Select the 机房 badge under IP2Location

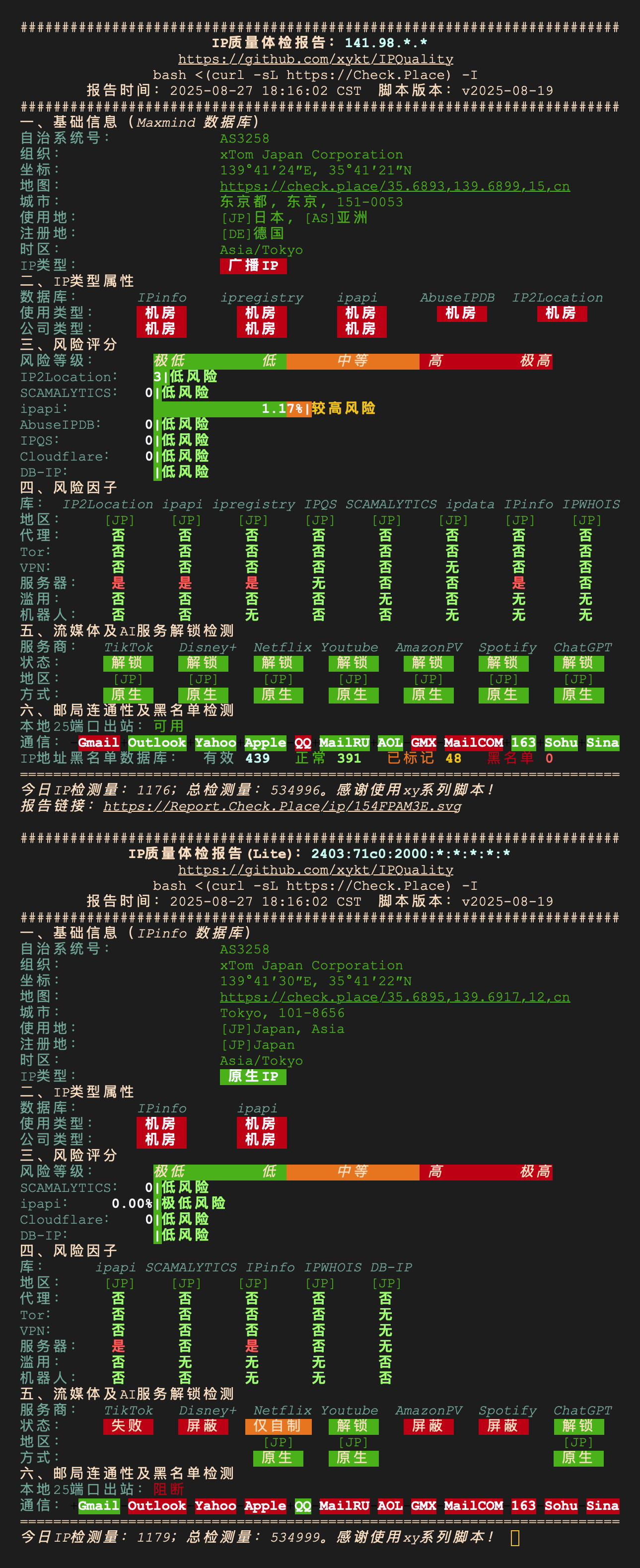561,313
